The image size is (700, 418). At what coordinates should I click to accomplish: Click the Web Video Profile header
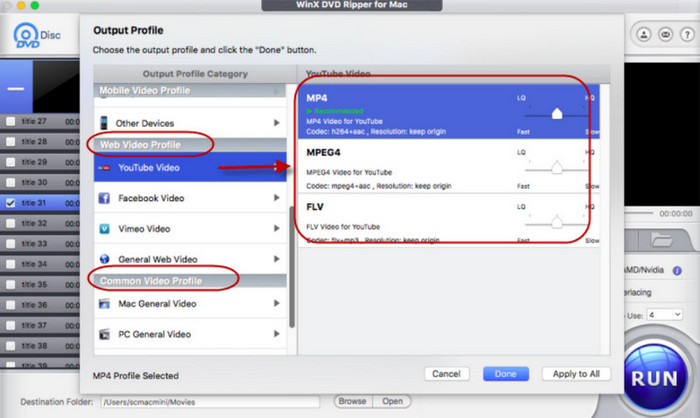point(190,145)
